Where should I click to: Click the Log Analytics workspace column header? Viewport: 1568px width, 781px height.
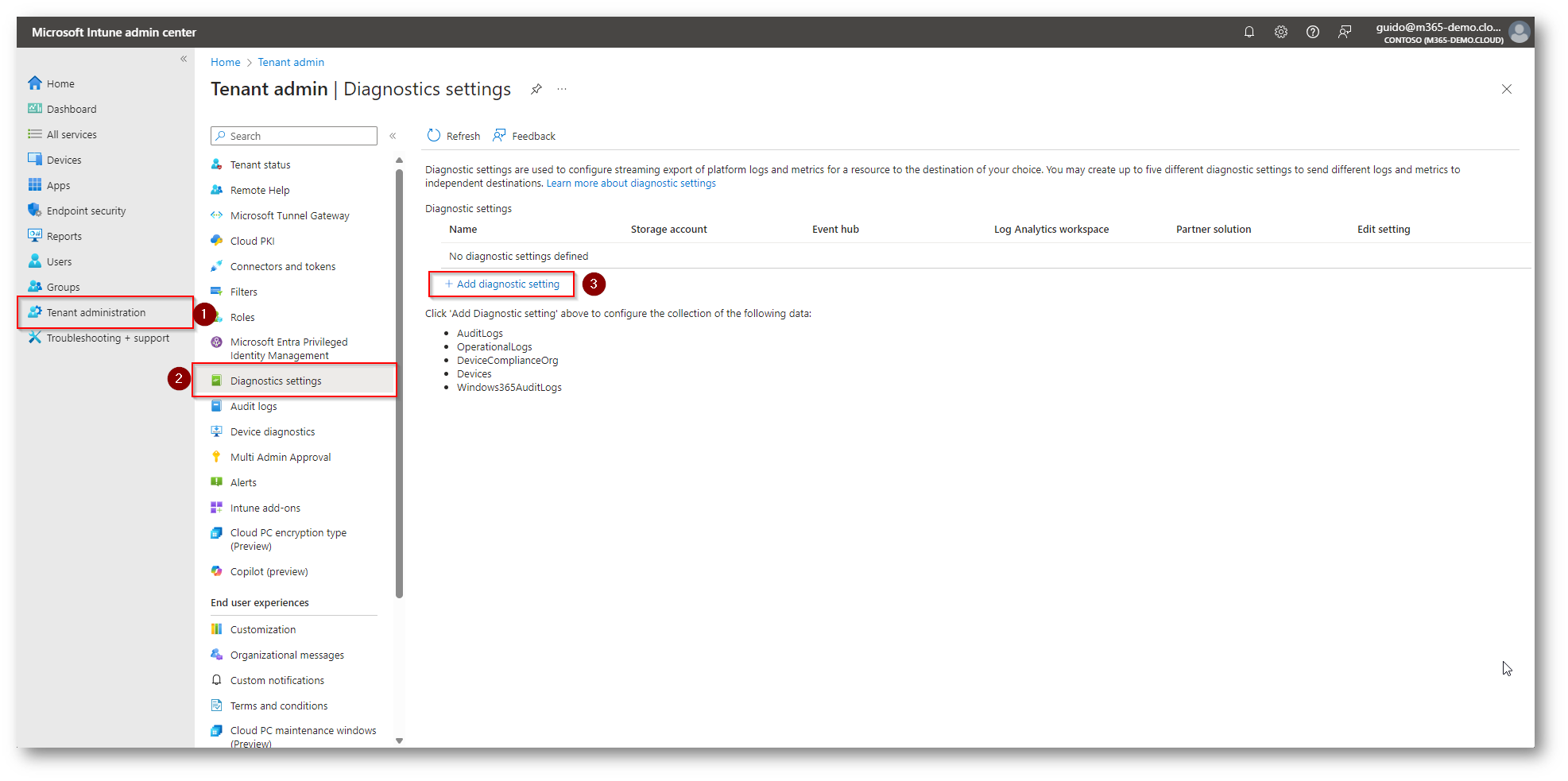pos(1051,229)
